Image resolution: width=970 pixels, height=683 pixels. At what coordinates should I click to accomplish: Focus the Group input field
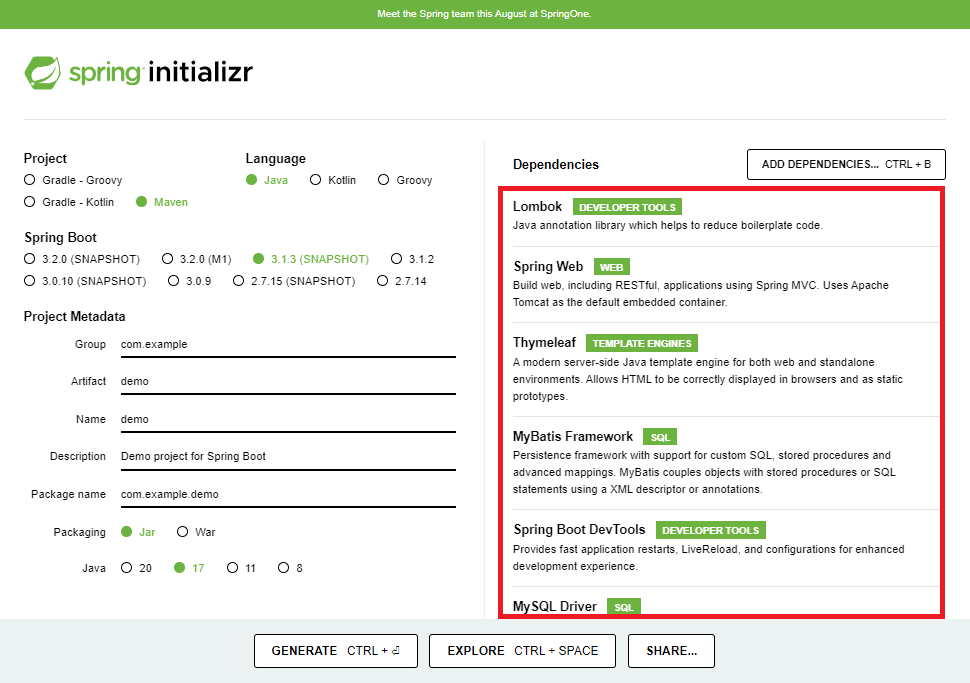288,345
